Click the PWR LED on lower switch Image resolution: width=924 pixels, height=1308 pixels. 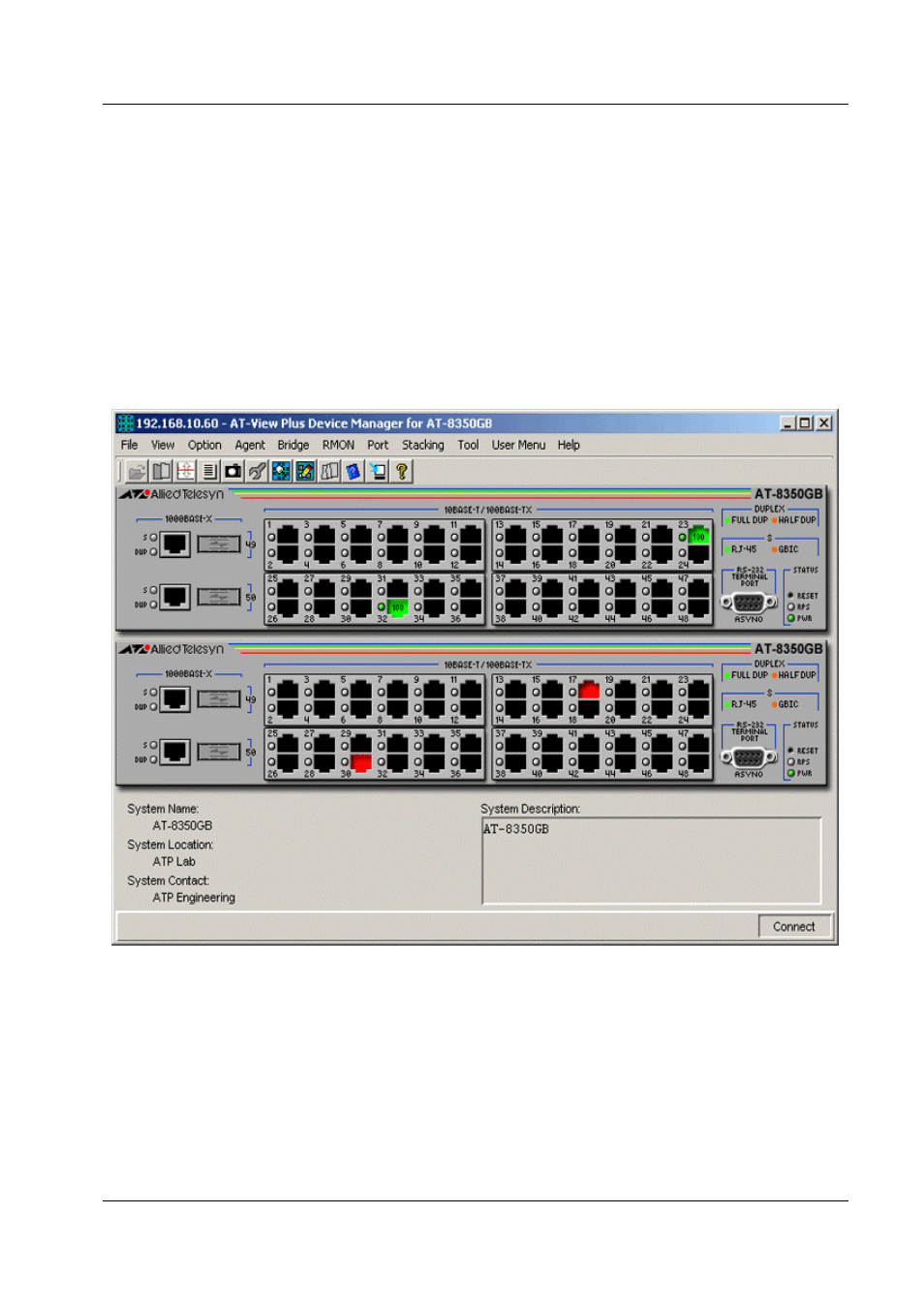click(791, 773)
